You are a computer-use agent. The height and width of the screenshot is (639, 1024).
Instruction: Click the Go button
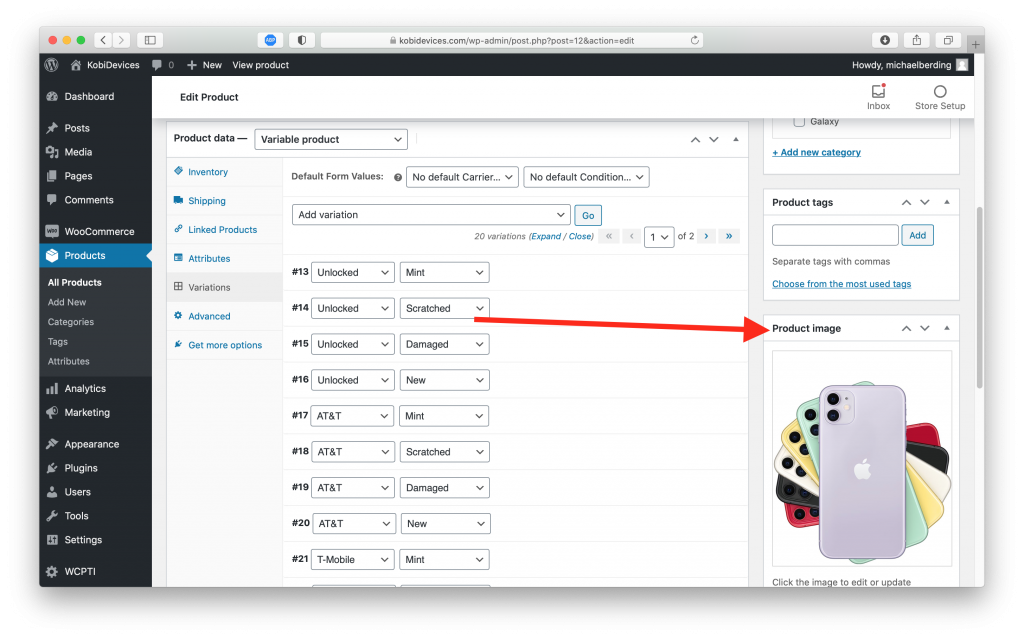point(588,215)
